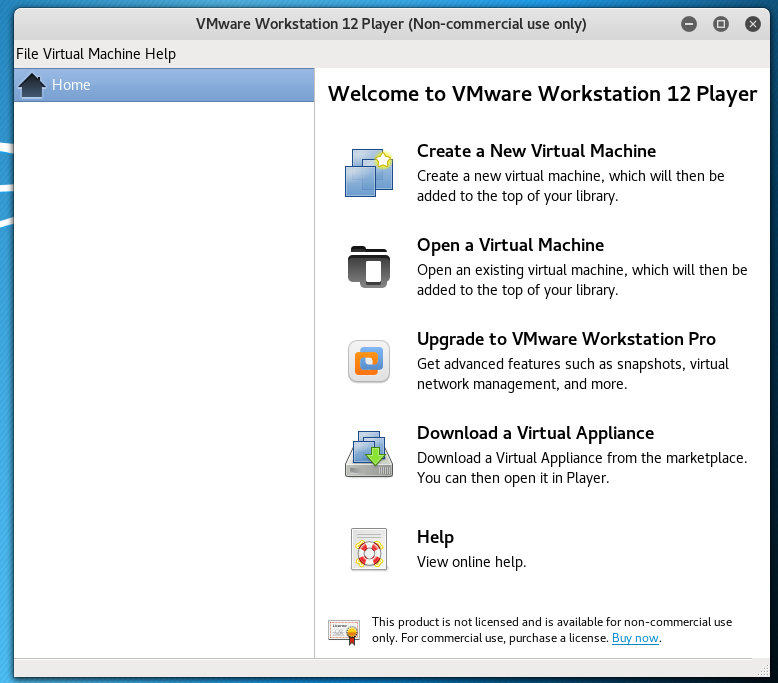Click the window title bar text

pos(391,24)
